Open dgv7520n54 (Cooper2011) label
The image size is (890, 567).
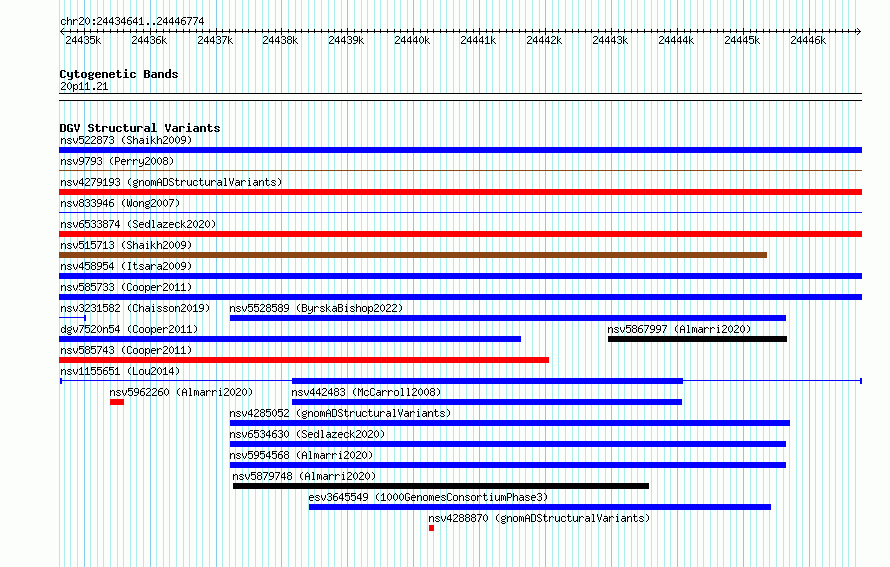129,329
